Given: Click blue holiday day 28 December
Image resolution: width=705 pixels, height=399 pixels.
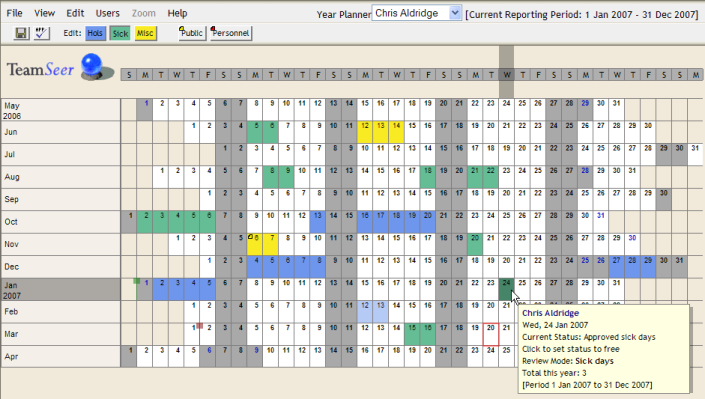Looking at the screenshot, I should pyautogui.click(x=632, y=267).
